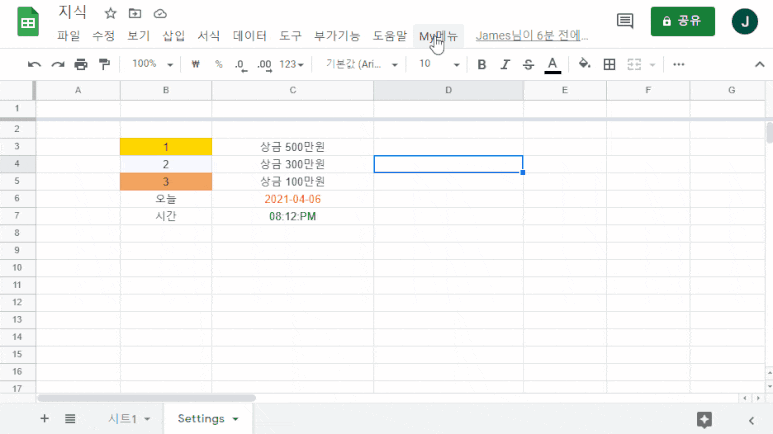Screen dimensions: 773x434
Task: Open the zoom 100% dropdown
Action: coord(152,64)
